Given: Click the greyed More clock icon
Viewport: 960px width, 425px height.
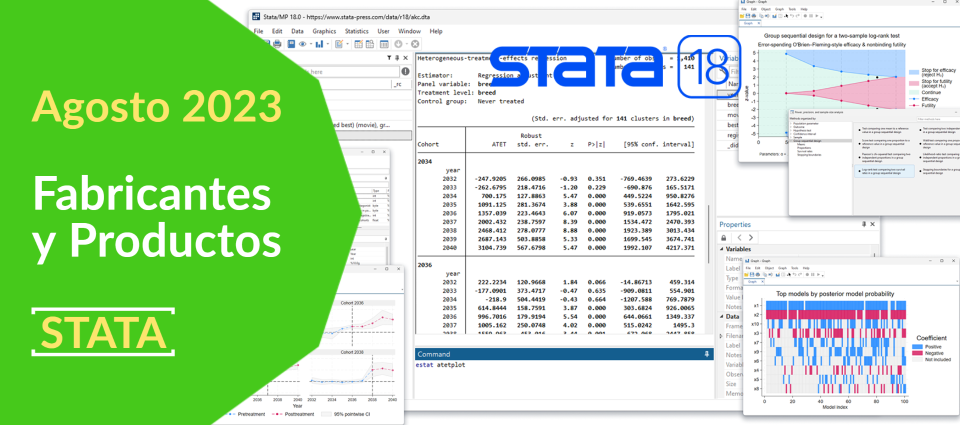Looking at the screenshot, I should (x=398, y=43).
